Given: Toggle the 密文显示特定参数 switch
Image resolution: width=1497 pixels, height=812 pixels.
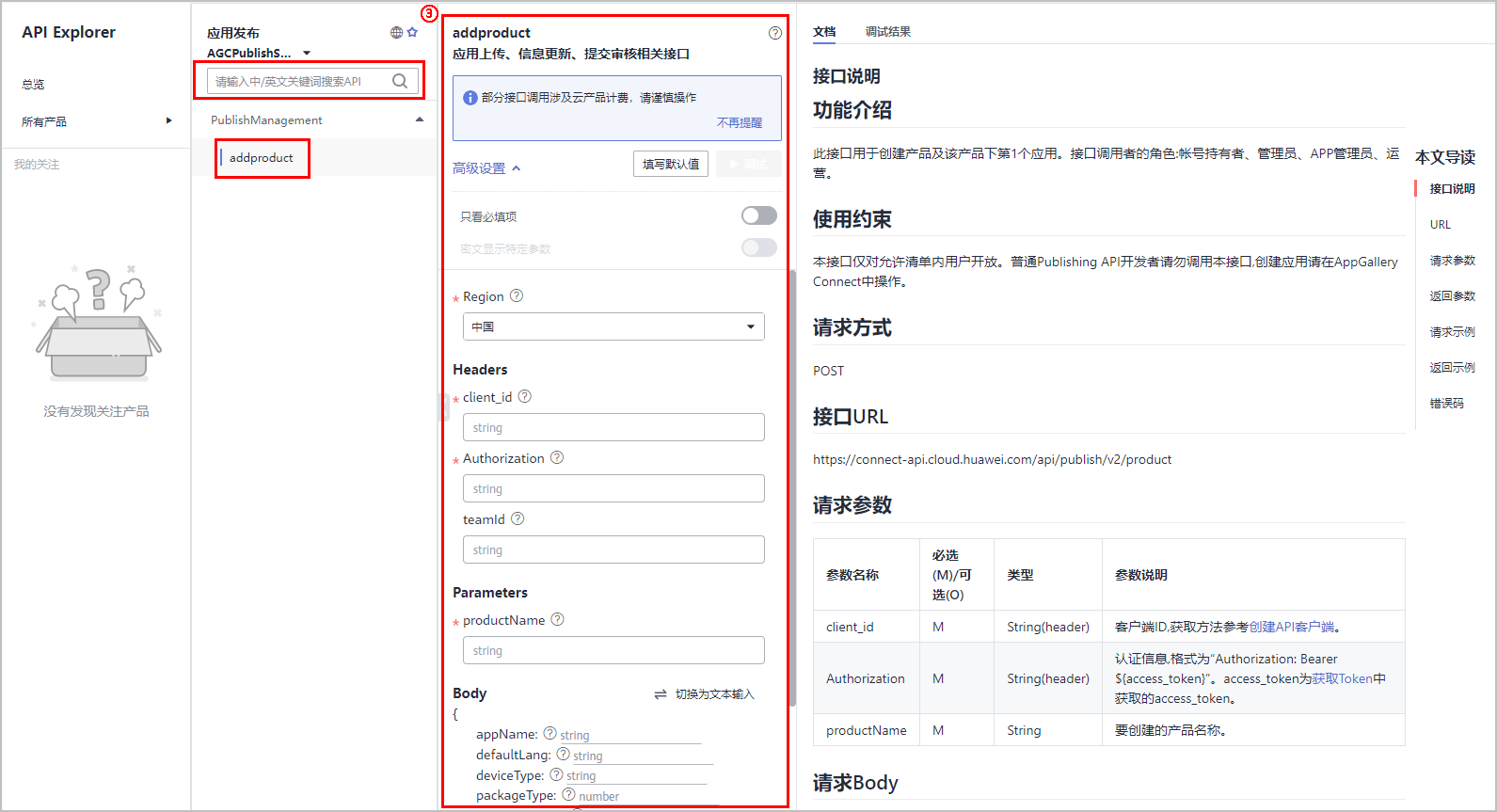Looking at the screenshot, I should pyautogui.click(x=759, y=247).
